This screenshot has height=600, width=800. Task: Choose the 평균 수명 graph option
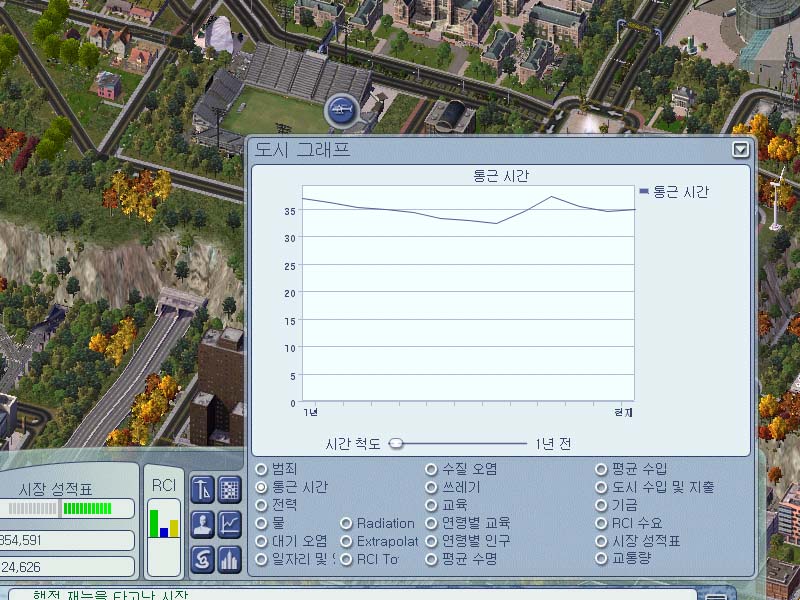(x=431, y=559)
